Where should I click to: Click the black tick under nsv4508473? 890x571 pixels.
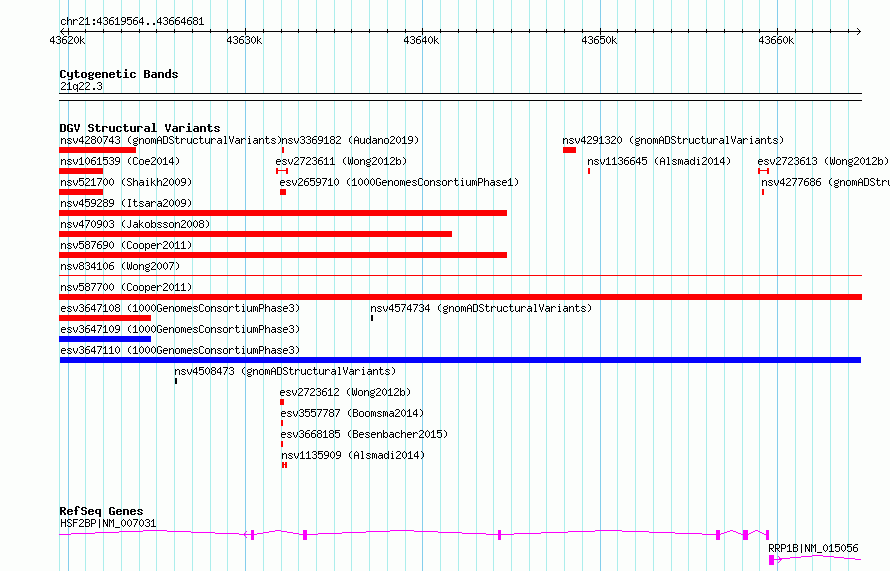click(176, 381)
